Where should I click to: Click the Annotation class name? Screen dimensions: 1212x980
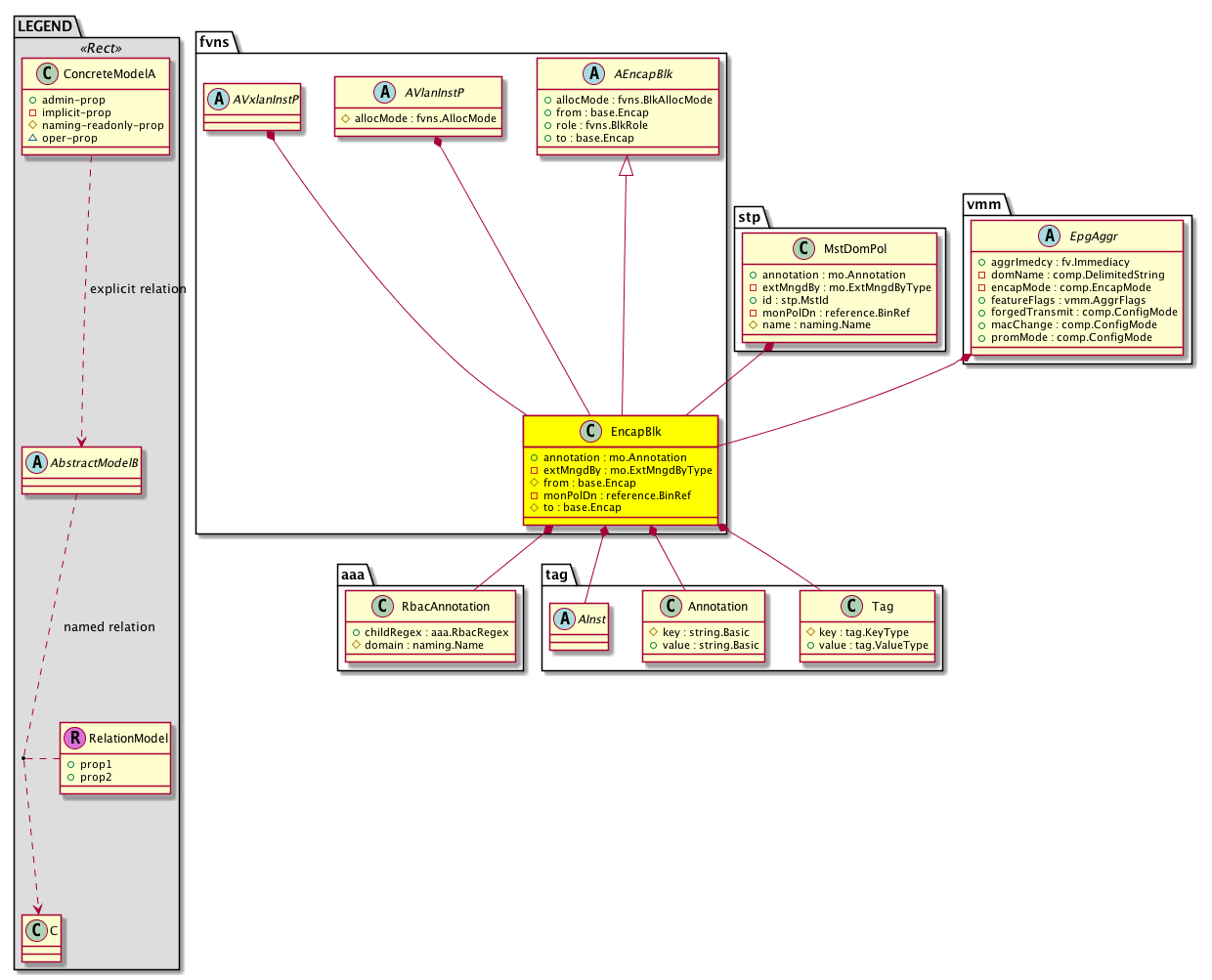click(717, 607)
